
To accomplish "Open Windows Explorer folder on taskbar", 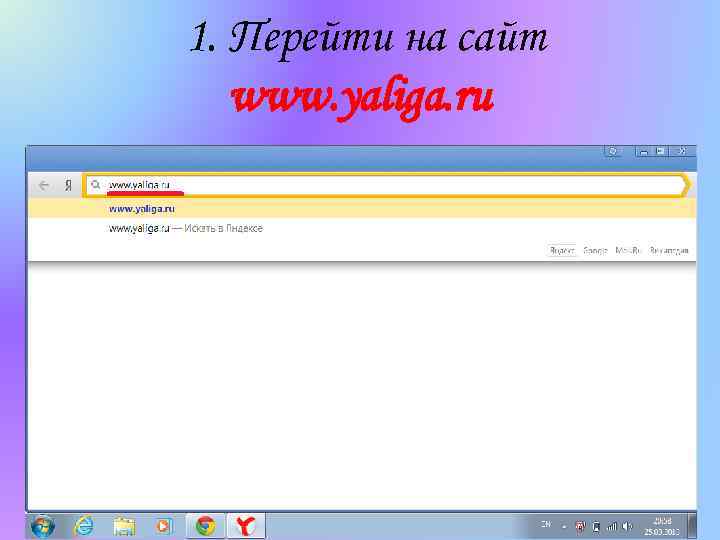I will [124, 526].
